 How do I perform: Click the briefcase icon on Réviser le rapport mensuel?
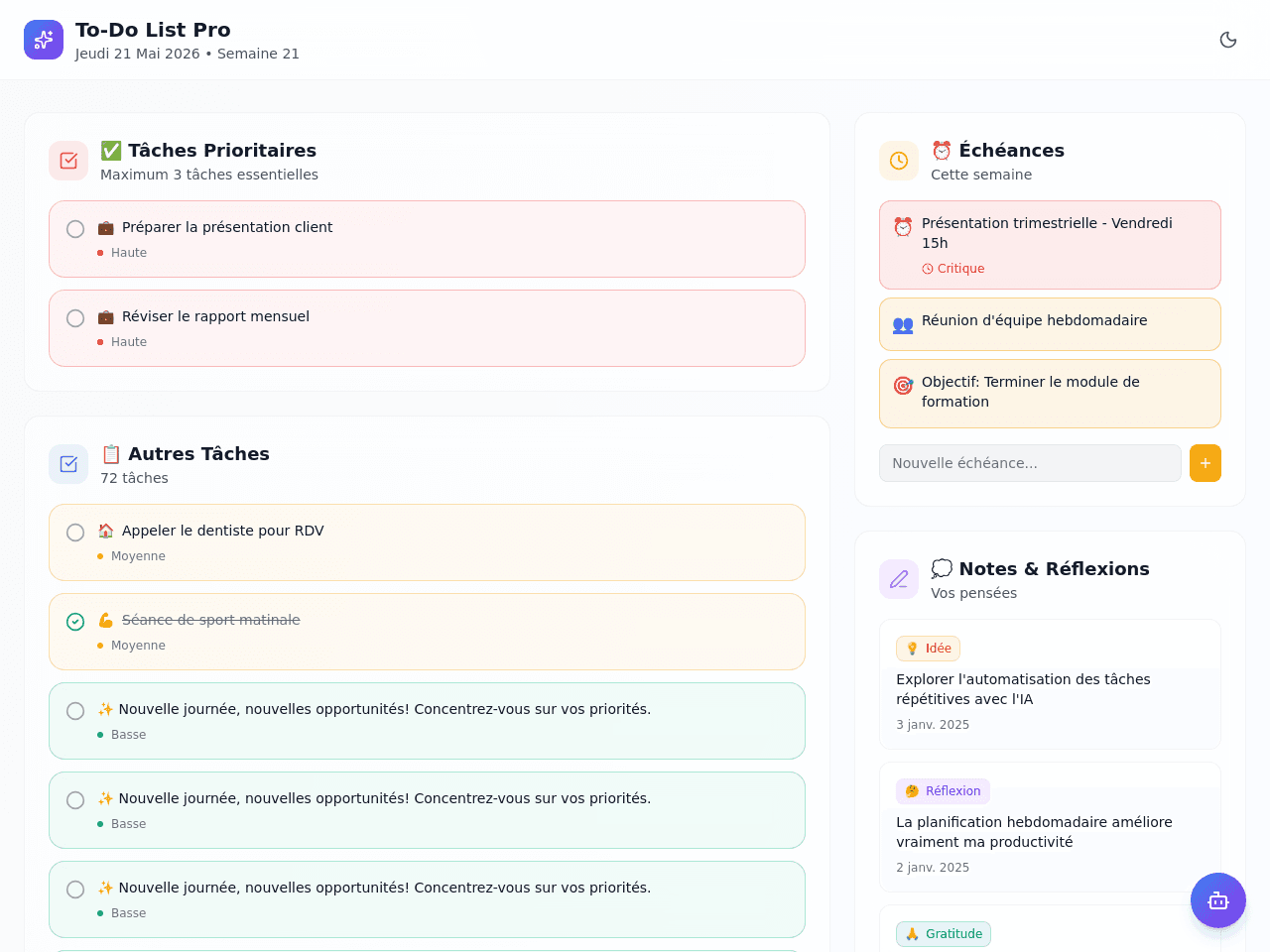pyautogui.click(x=106, y=317)
